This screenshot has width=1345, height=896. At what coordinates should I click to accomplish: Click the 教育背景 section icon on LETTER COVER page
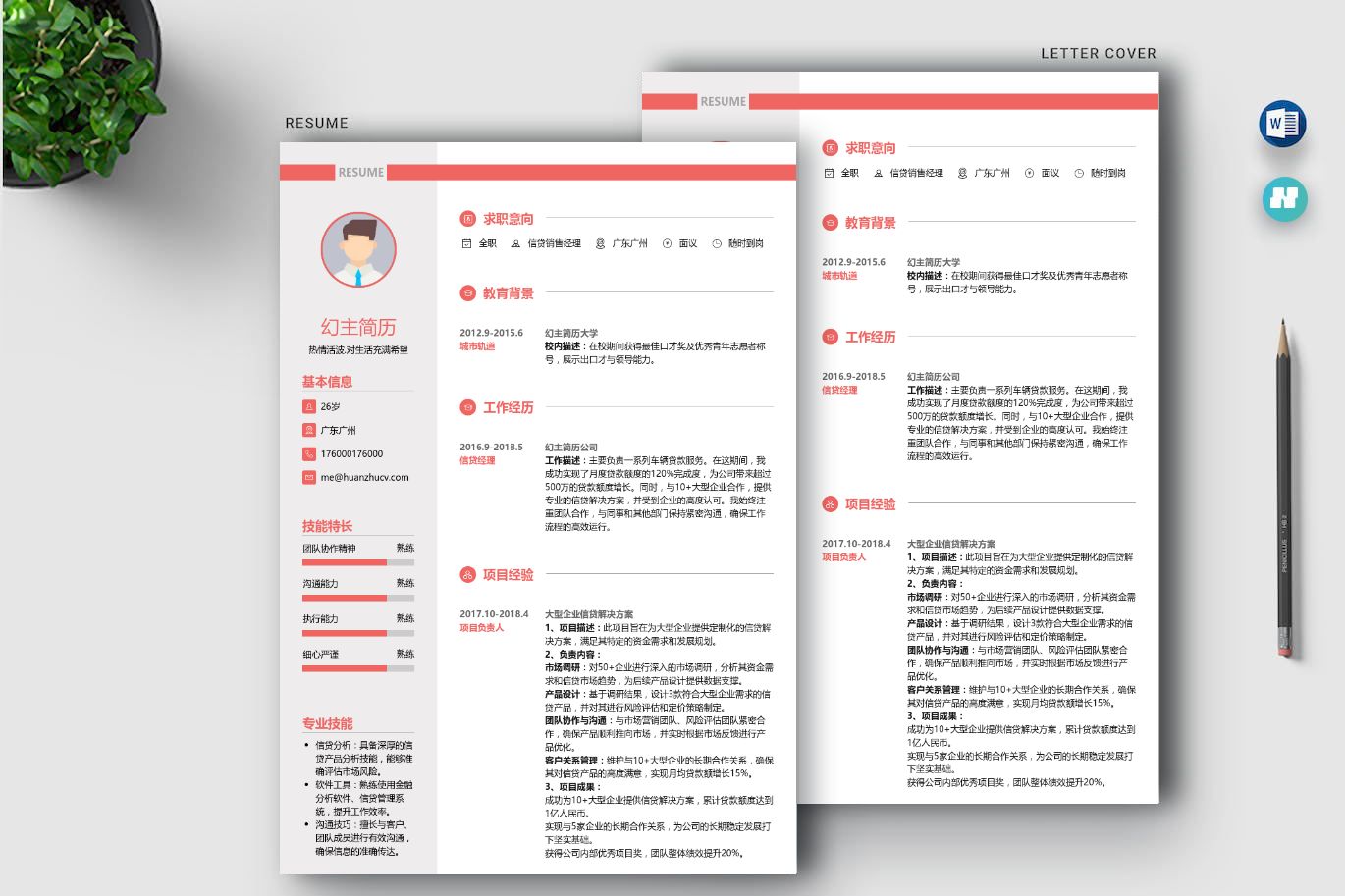coord(830,223)
